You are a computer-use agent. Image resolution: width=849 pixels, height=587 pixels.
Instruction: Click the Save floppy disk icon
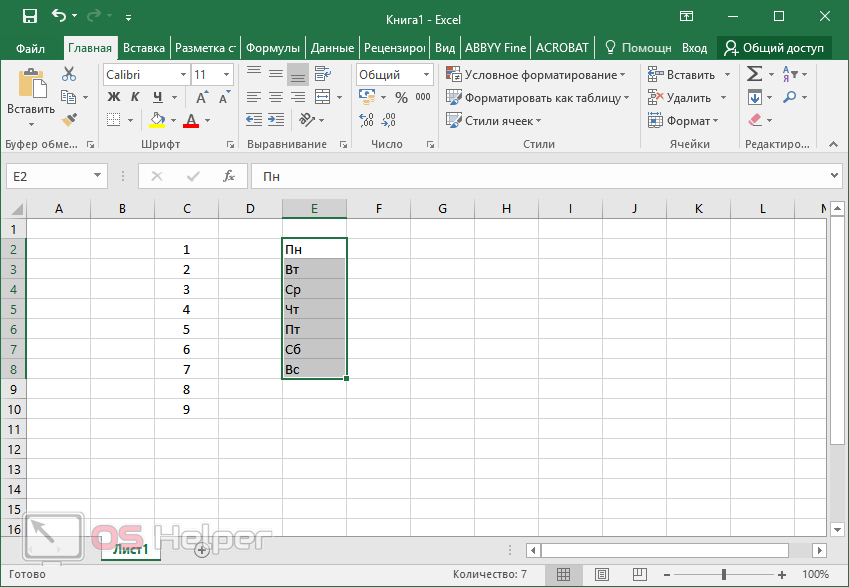coord(29,16)
